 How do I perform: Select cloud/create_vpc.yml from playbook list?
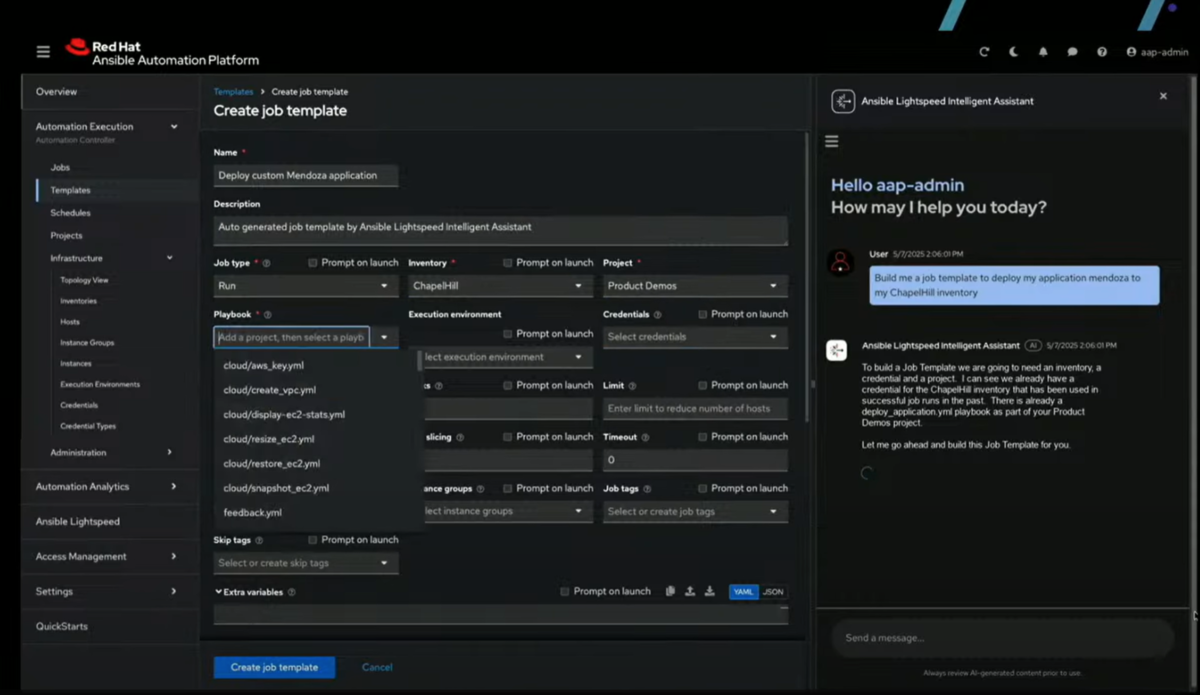[270, 390]
